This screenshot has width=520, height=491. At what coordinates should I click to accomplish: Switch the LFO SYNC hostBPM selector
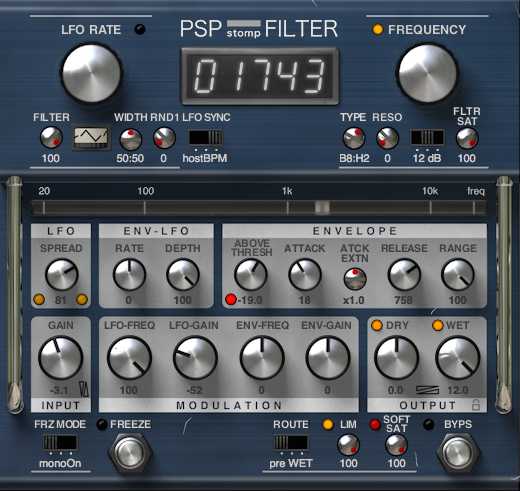pyautogui.click(x=206, y=137)
